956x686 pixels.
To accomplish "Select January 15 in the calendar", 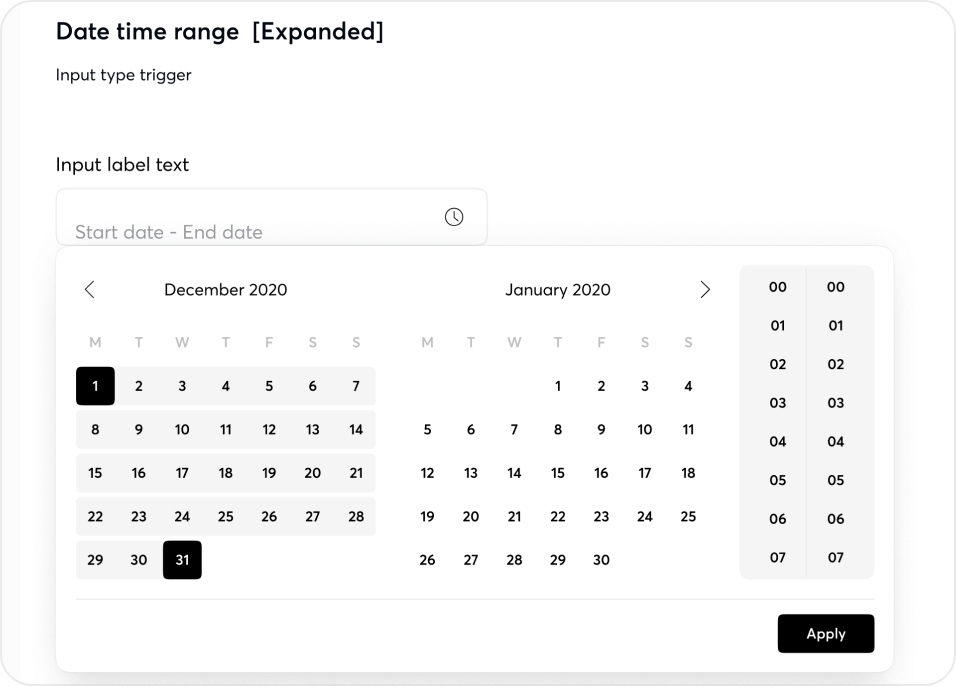I will click(x=558, y=473).
